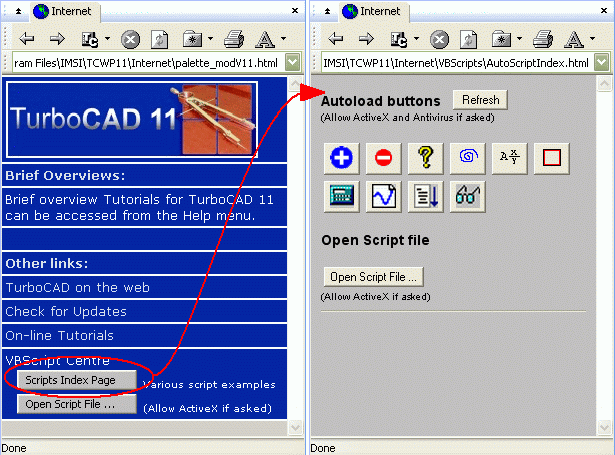
Task: Click Open Script File button in left pane
Action: click(77, 404)
